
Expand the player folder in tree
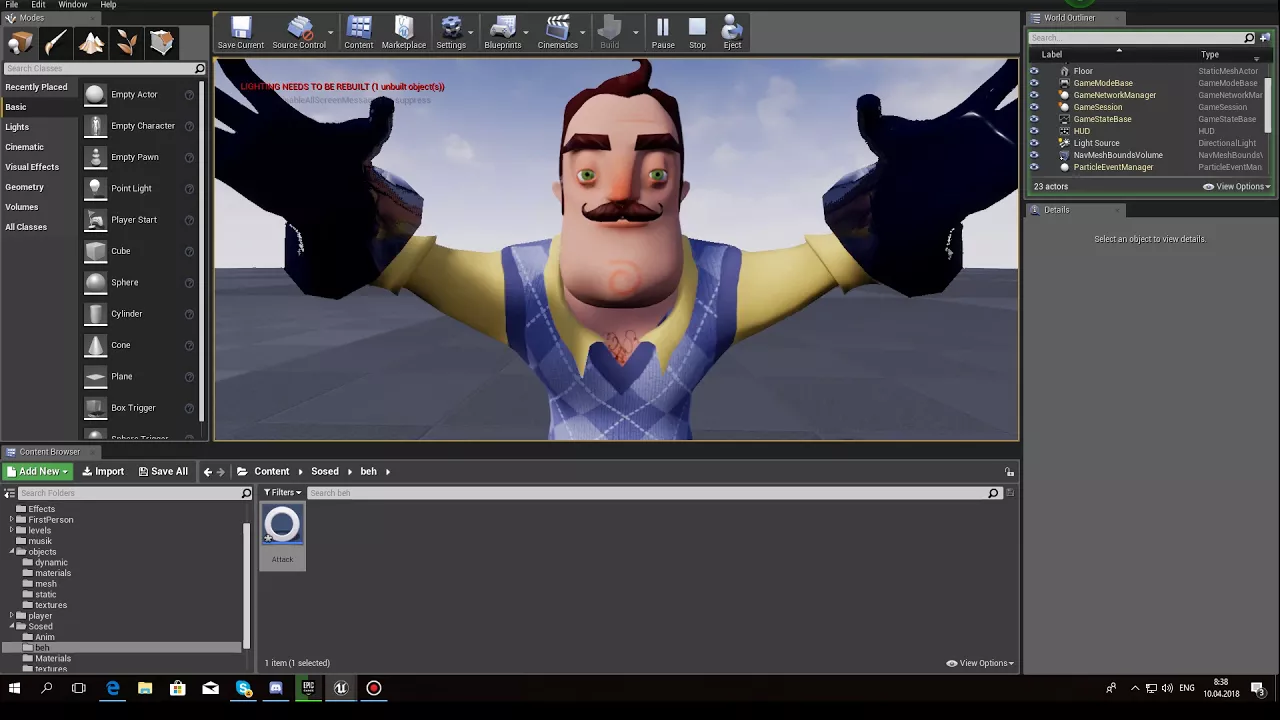12,616
